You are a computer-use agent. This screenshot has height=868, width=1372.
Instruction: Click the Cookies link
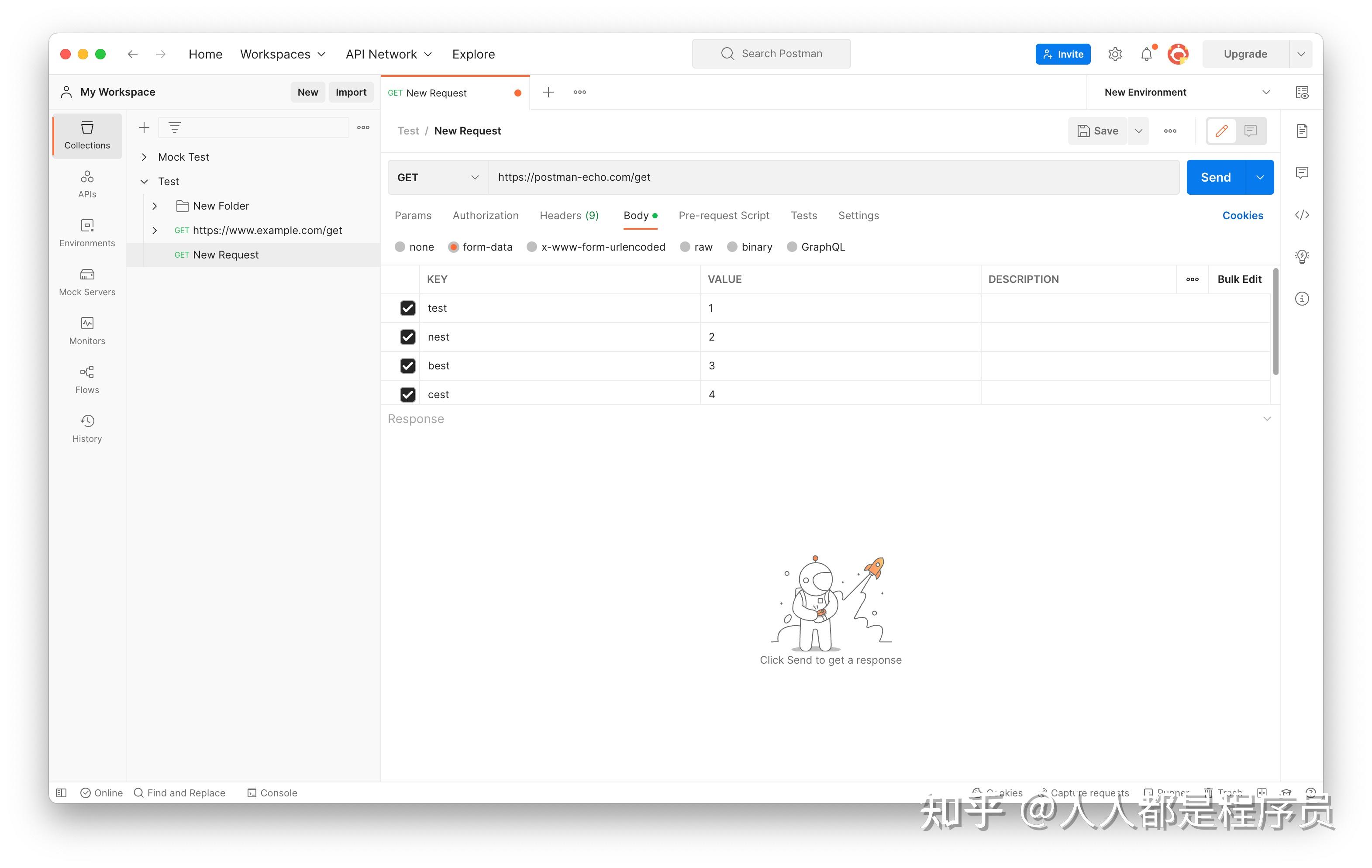coord(1242,215)
